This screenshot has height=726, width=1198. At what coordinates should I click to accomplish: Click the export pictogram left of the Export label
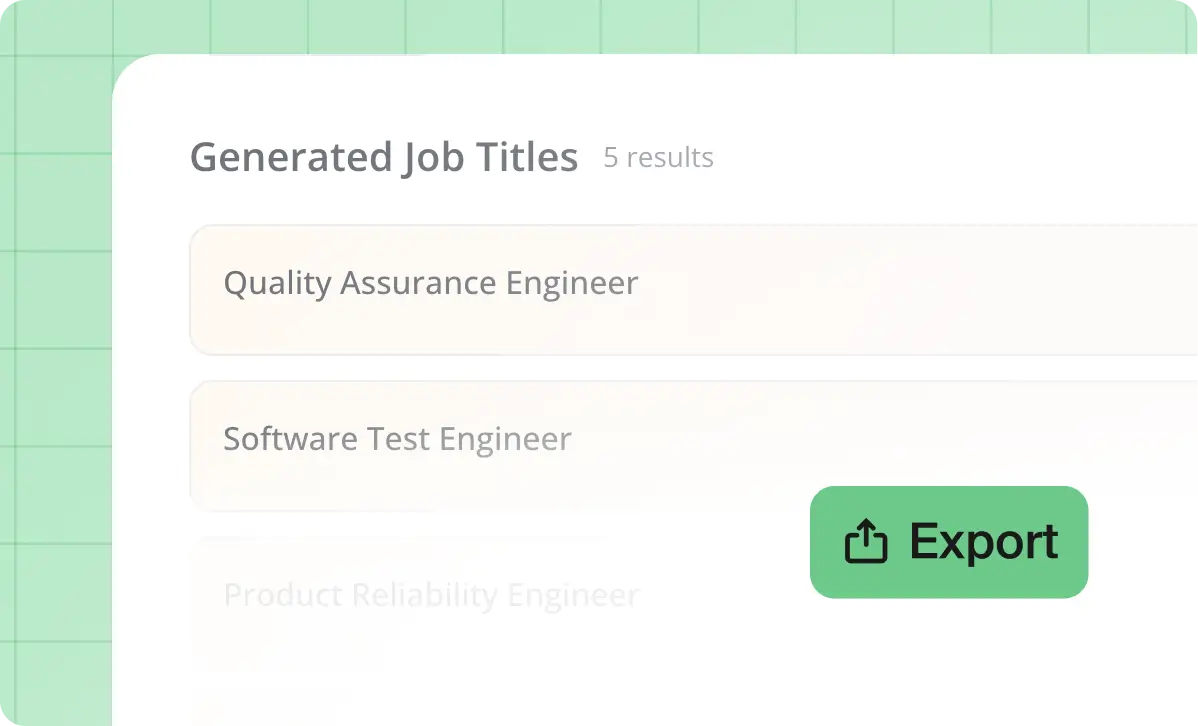click(866, 541)
